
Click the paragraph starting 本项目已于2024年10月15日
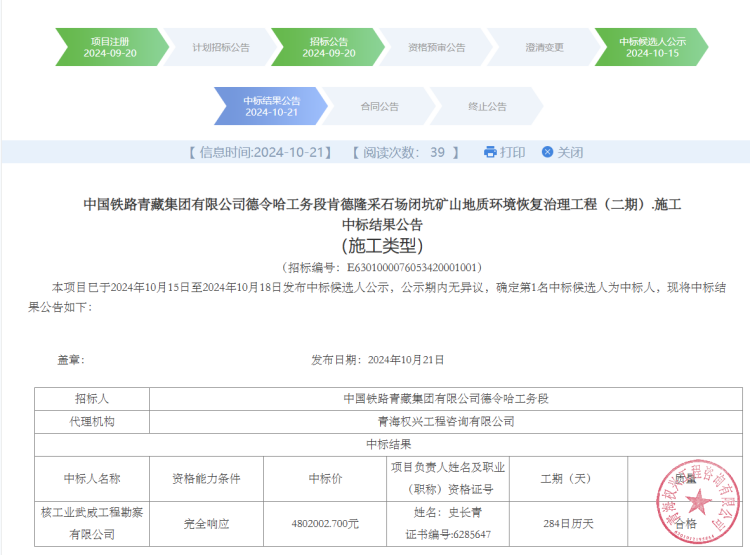point(377,297)
